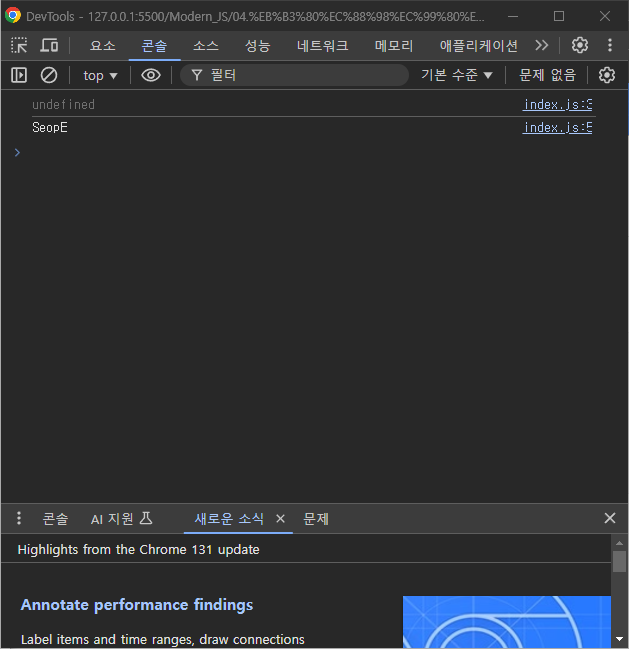Image resolution: width=629 pixels, height=649 pixels.
Task: Select the SeopE console output
Action: click(x=50, y=128)
